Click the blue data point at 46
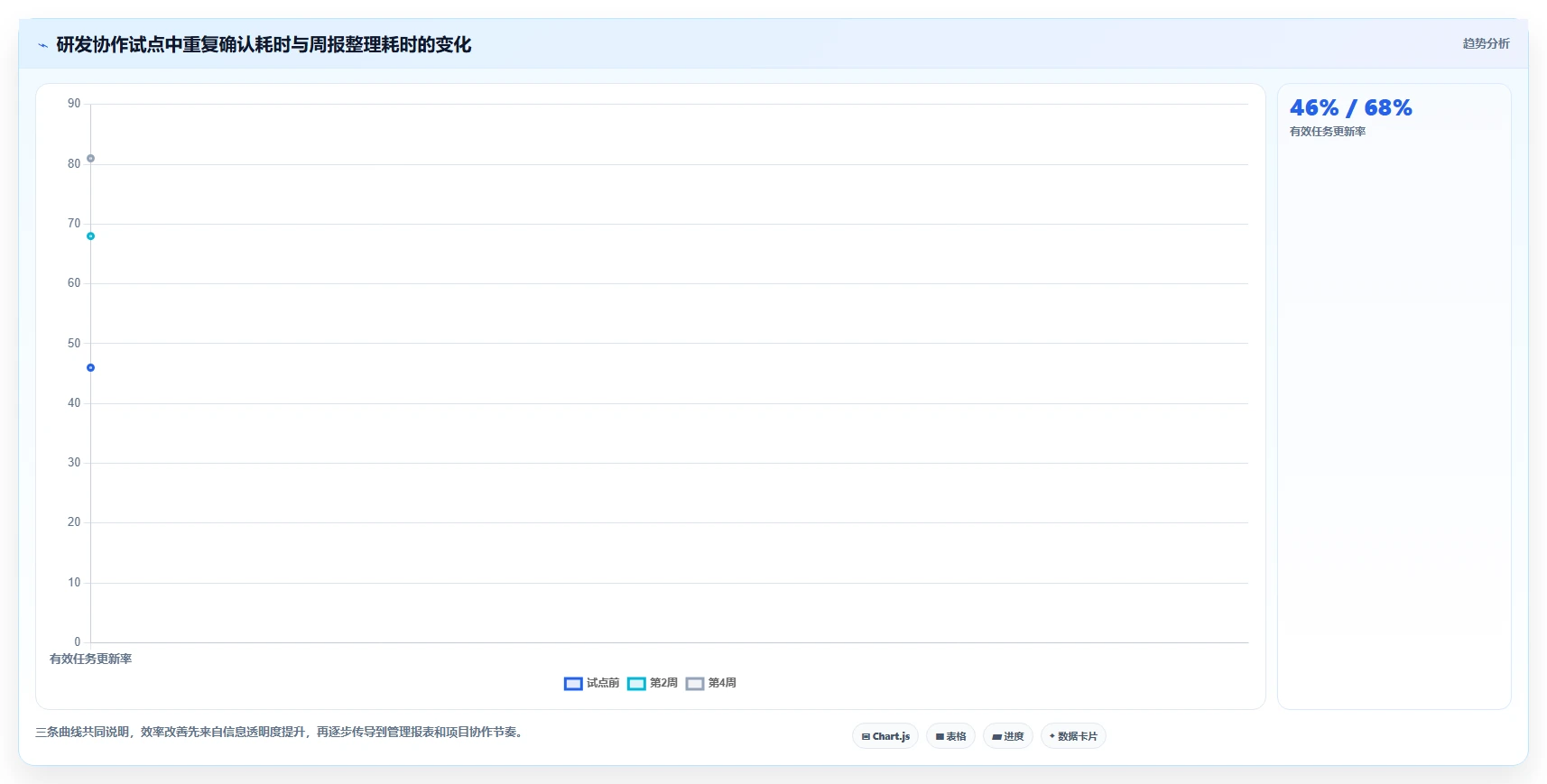This screenshot has height=784, width=1547. (x=90, y=368)
